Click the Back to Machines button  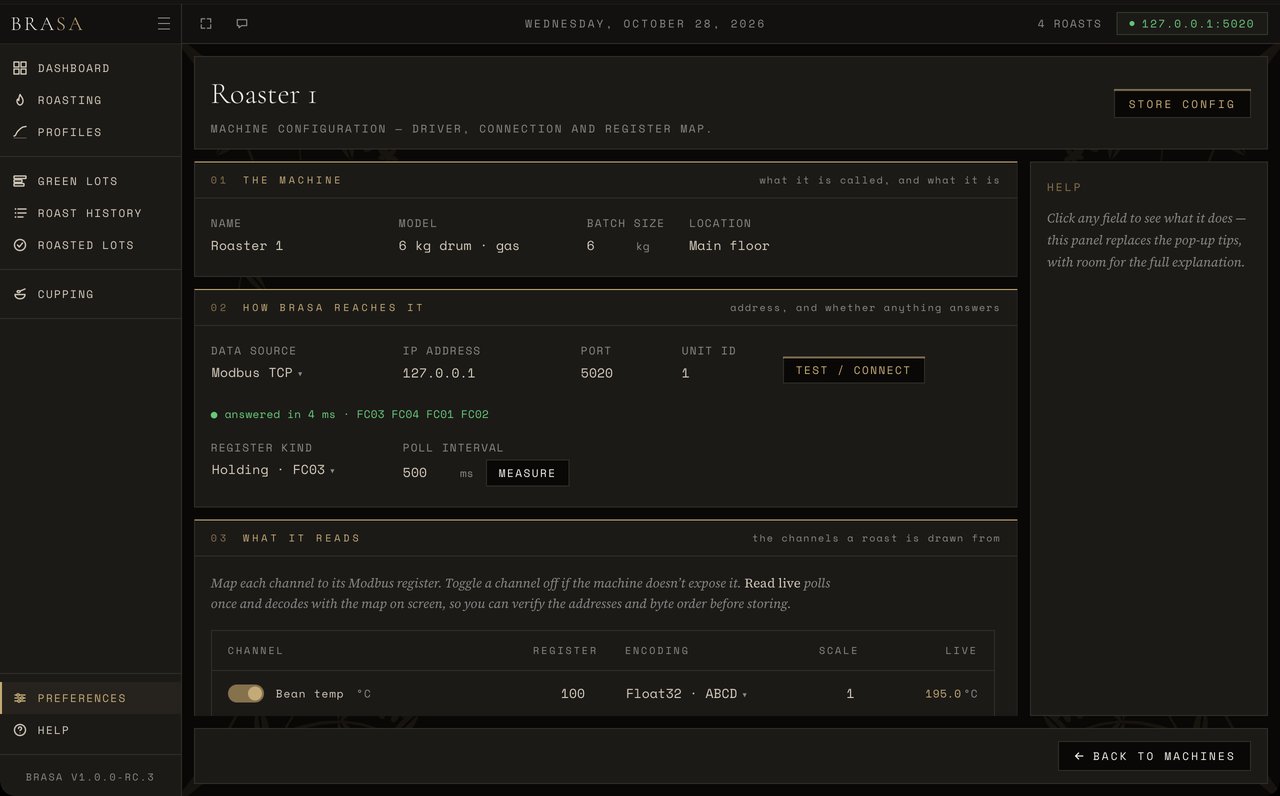[x=1154, y=756]
